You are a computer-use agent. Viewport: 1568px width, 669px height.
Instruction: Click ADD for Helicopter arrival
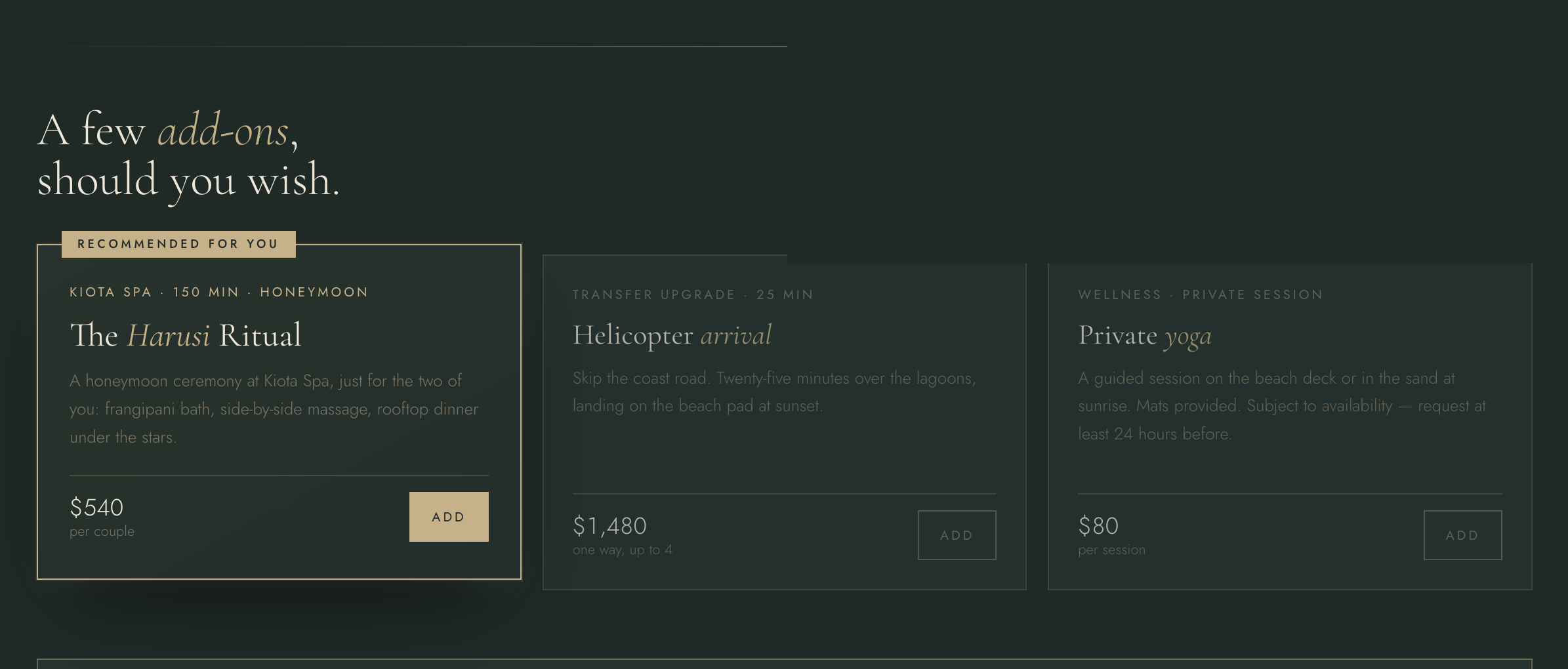coord(957,535)
